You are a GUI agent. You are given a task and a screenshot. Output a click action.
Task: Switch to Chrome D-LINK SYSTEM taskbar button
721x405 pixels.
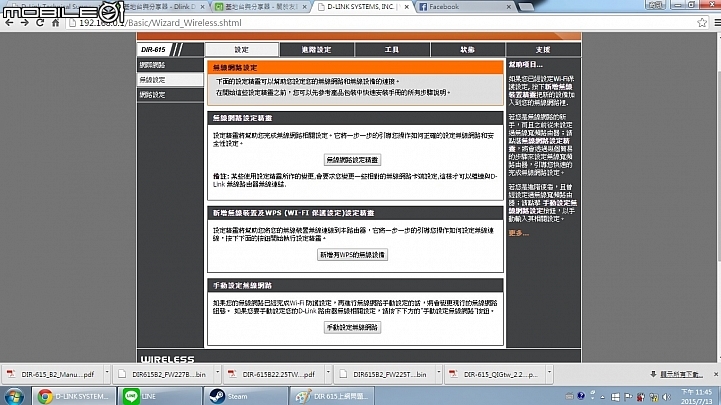(x=74, y=396)
